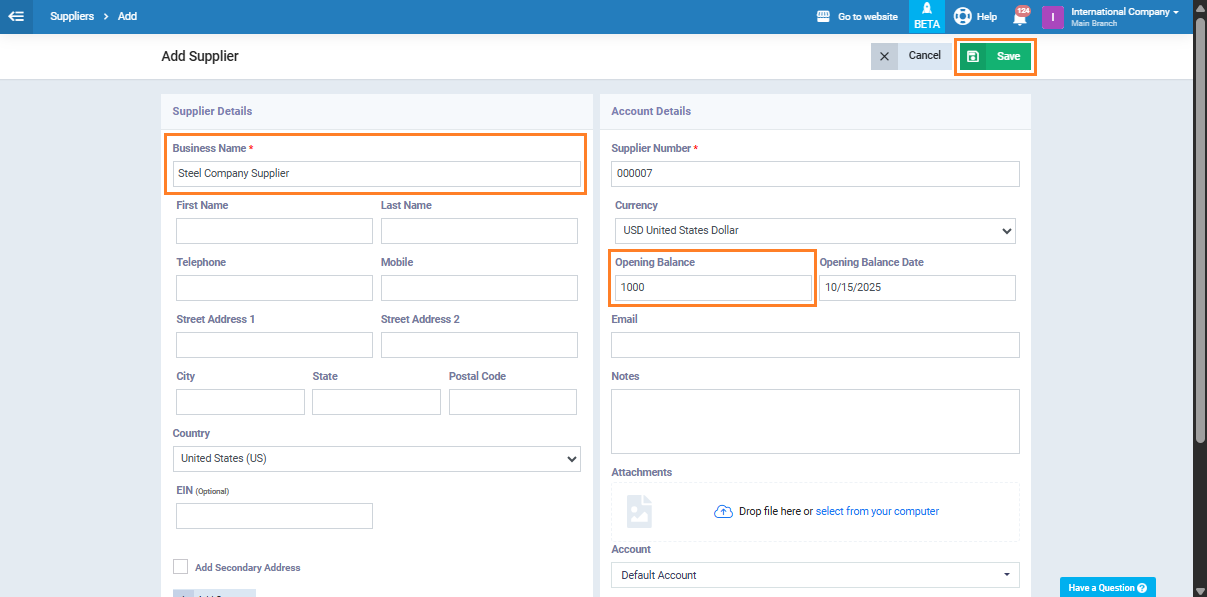
Task: Click the upload cloud icon in Attachments
Action: click(723, 511)
